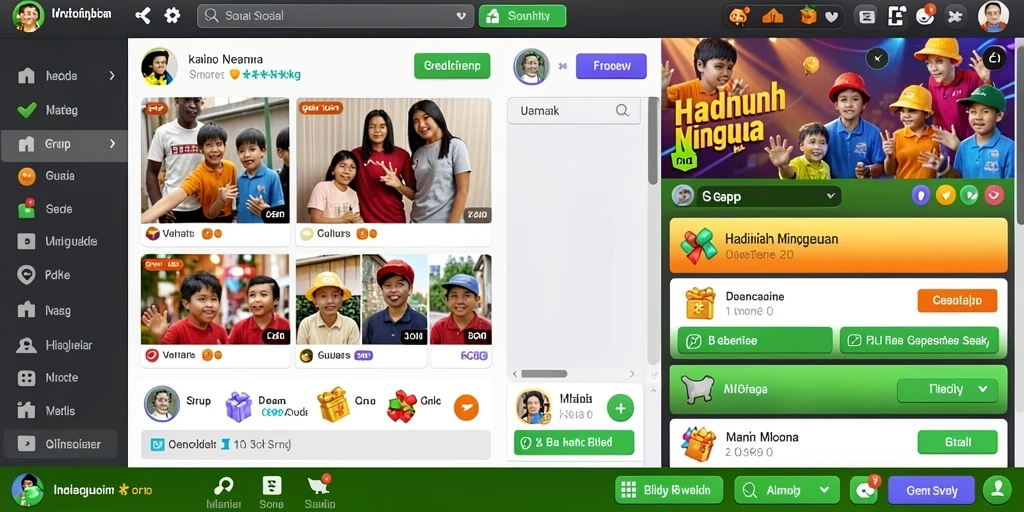The height and width of the screenshot is (512, 1024).
Task: Click the green Gredcirenp button
Action: click(452, 66)
